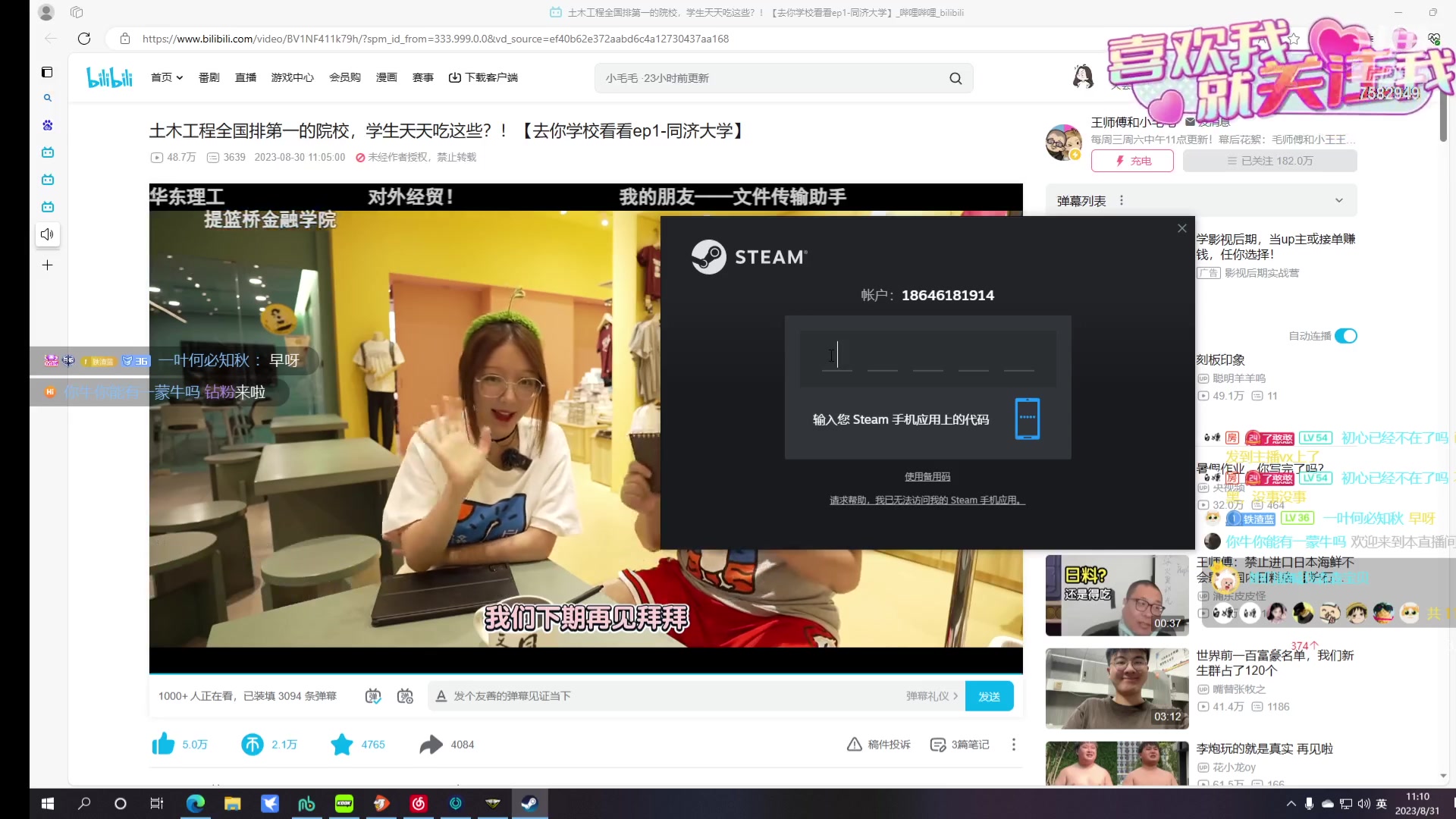Open the 3篇笔记 notes link
The image size is (1456, 819).
[960, 745]
